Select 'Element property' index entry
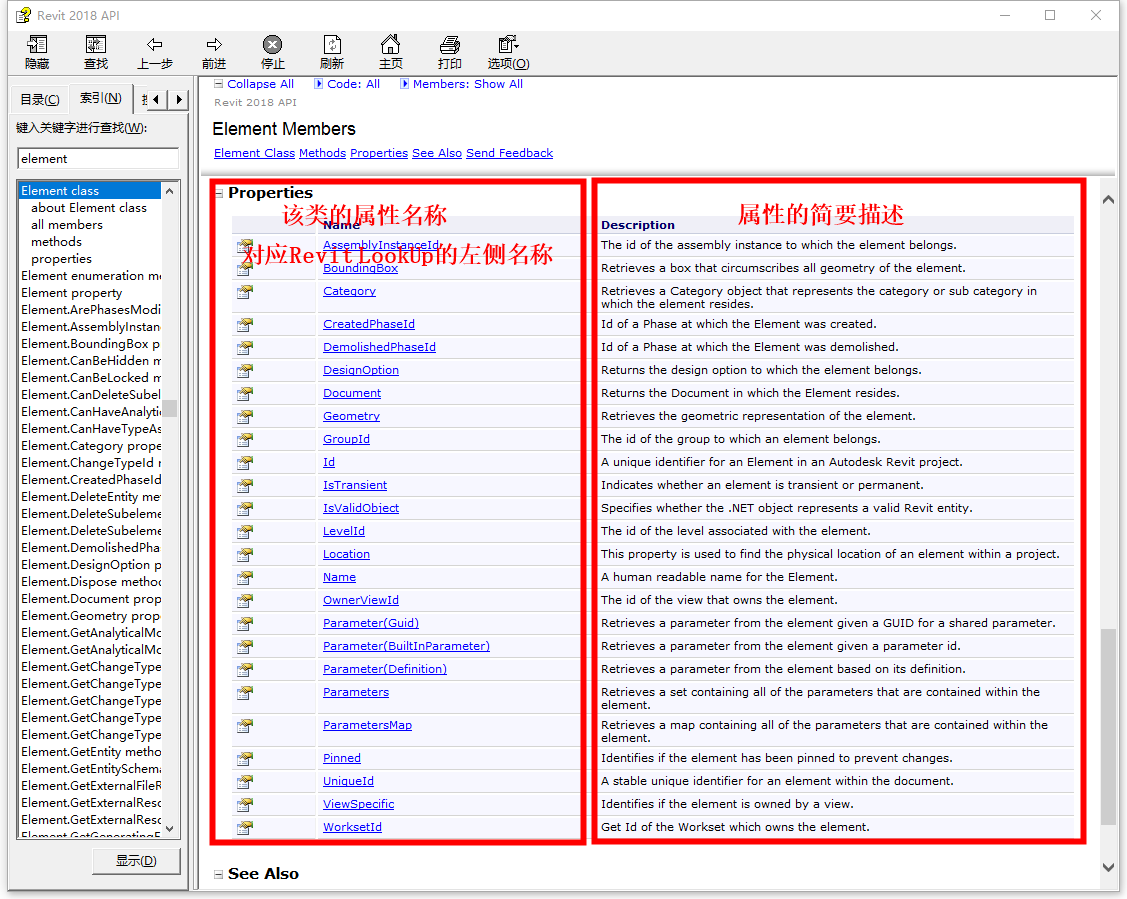 72,293
